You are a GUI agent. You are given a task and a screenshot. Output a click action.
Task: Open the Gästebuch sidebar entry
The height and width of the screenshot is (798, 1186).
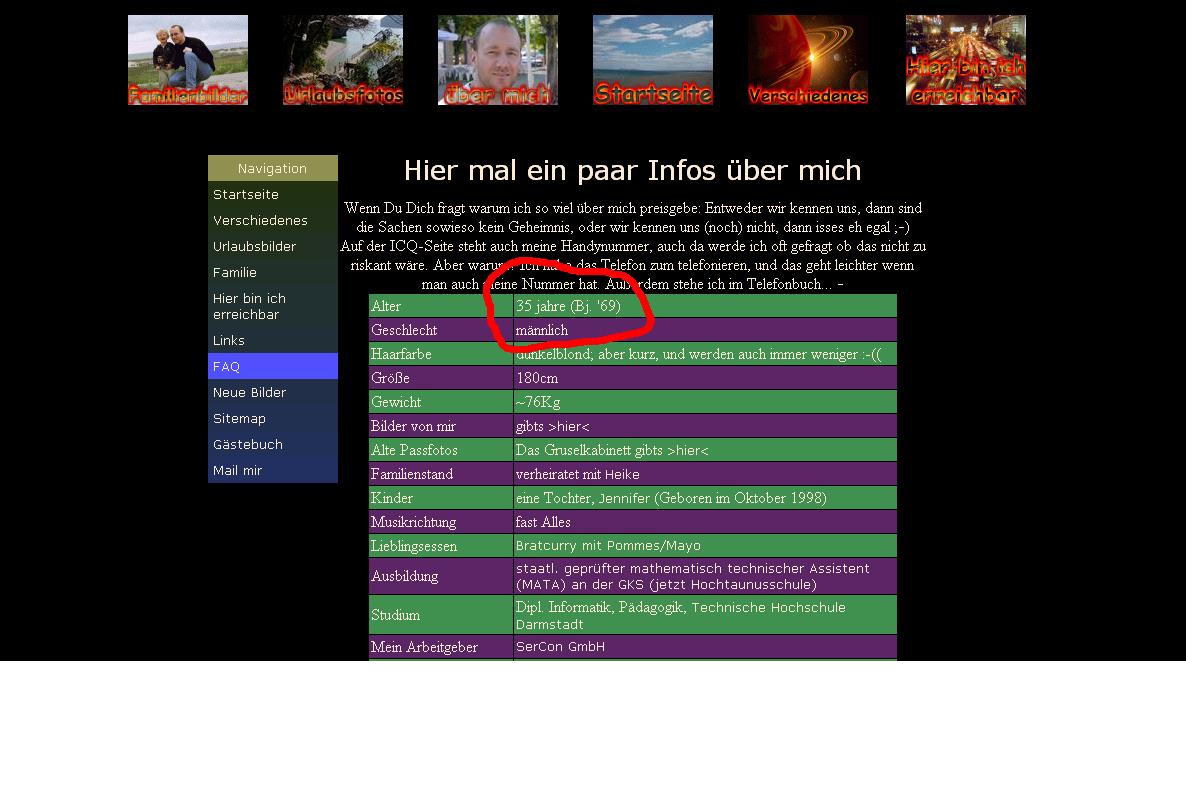pos(248,444)
